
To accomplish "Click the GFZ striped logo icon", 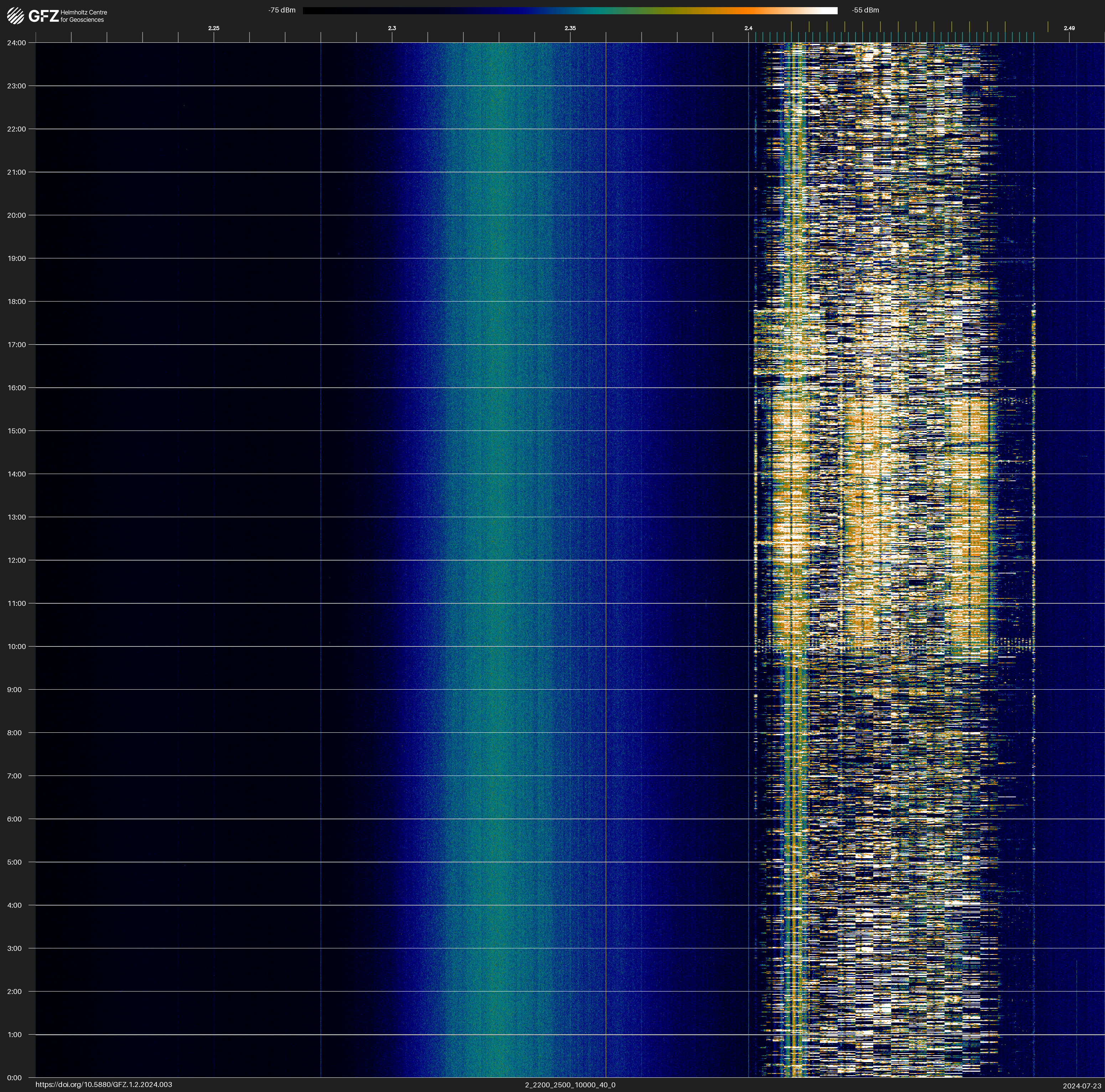I will click(15, 15).
